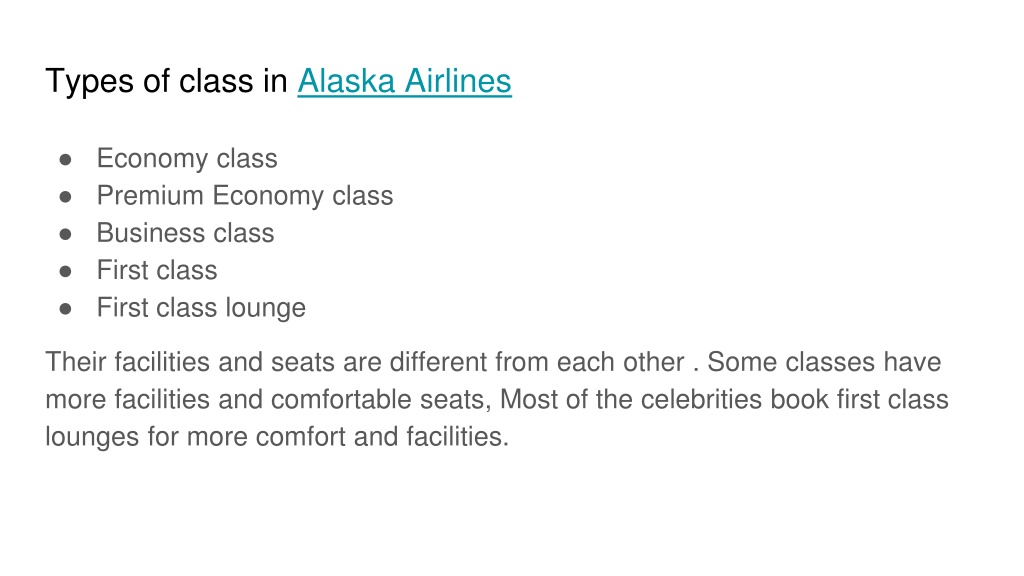Click the First class lounge bullet item
The height and width of the screenshot is (576, 1024).
201,308
